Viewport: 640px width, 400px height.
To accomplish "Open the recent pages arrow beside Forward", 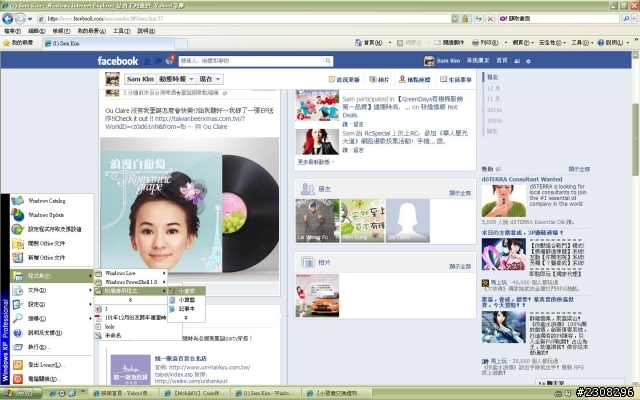I will pos(30,19).
